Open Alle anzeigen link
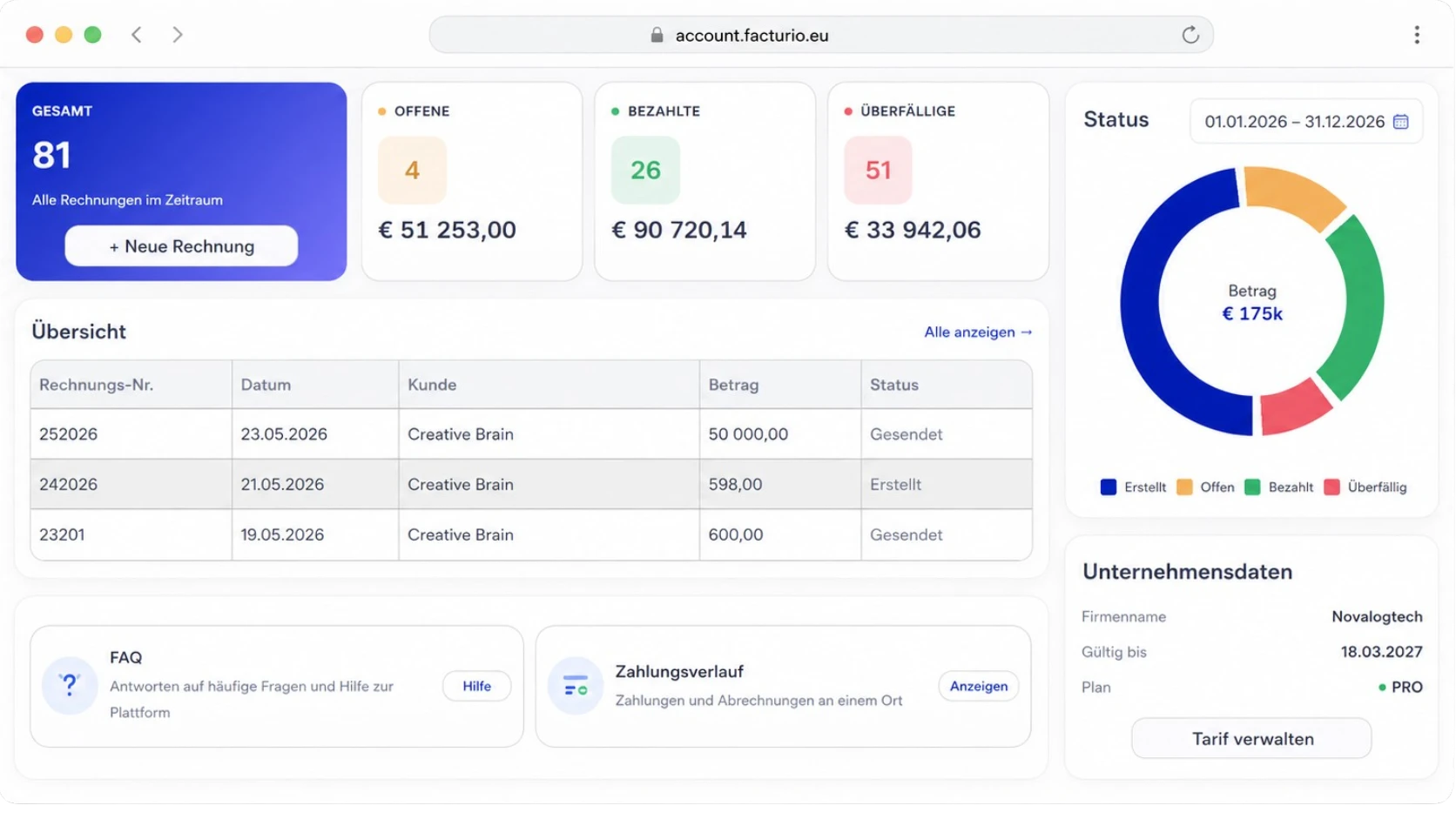Image resolution: width=1456 pixels, height=819 pixels. [978, 332]
